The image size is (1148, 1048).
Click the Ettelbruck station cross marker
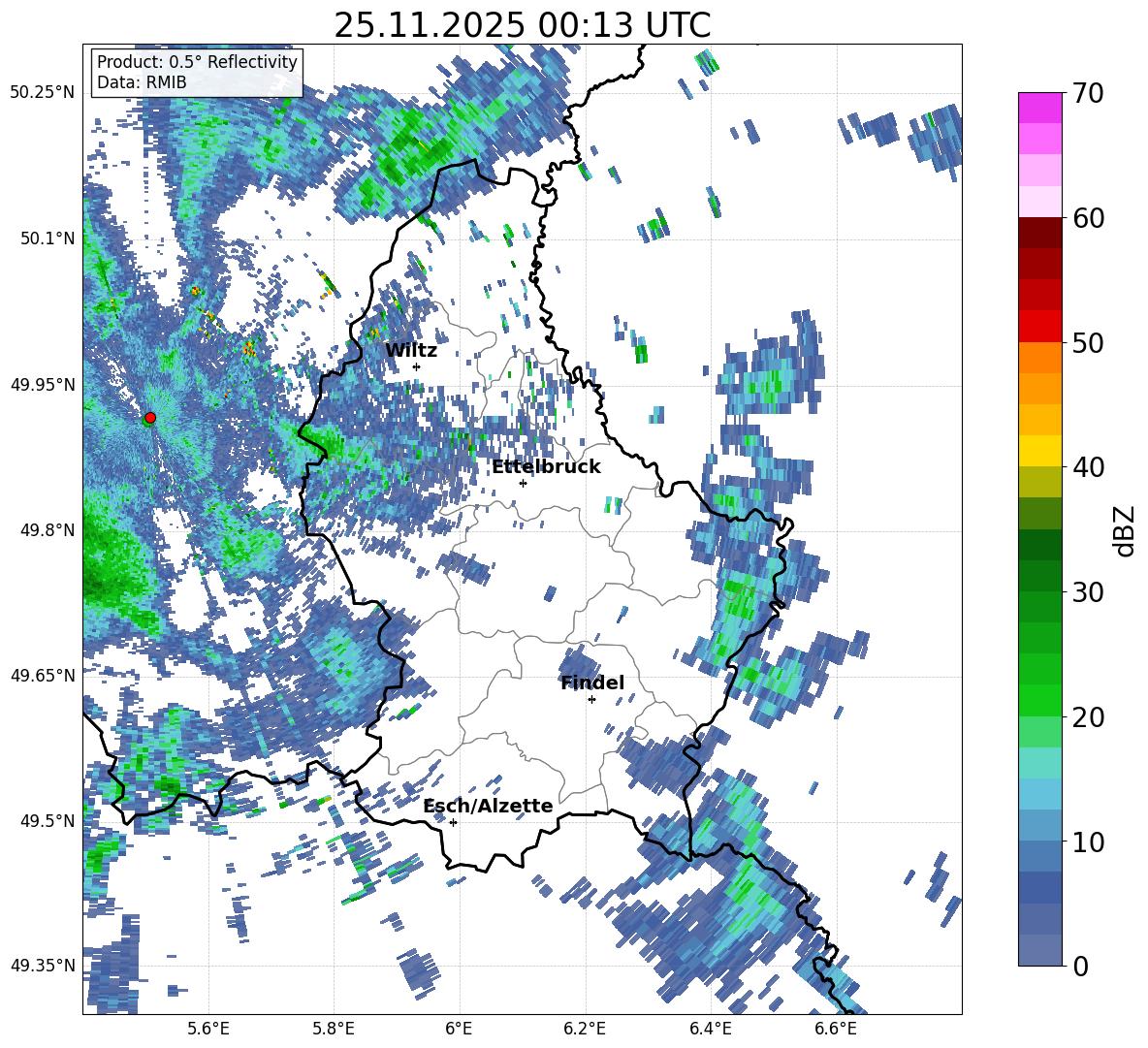click(523, 483)
